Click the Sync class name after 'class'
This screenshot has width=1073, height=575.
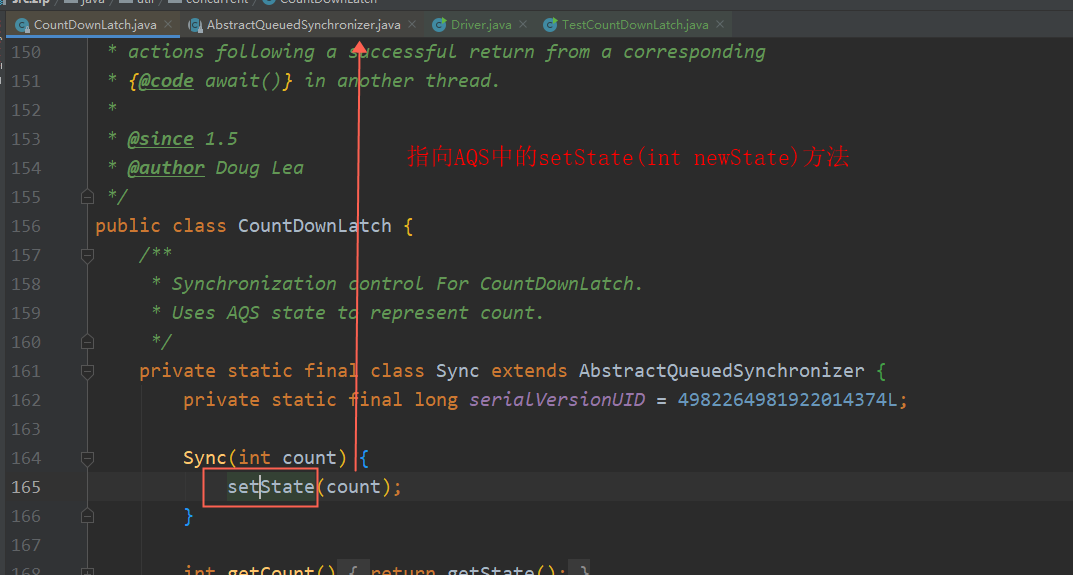click(x=457, y=371)
